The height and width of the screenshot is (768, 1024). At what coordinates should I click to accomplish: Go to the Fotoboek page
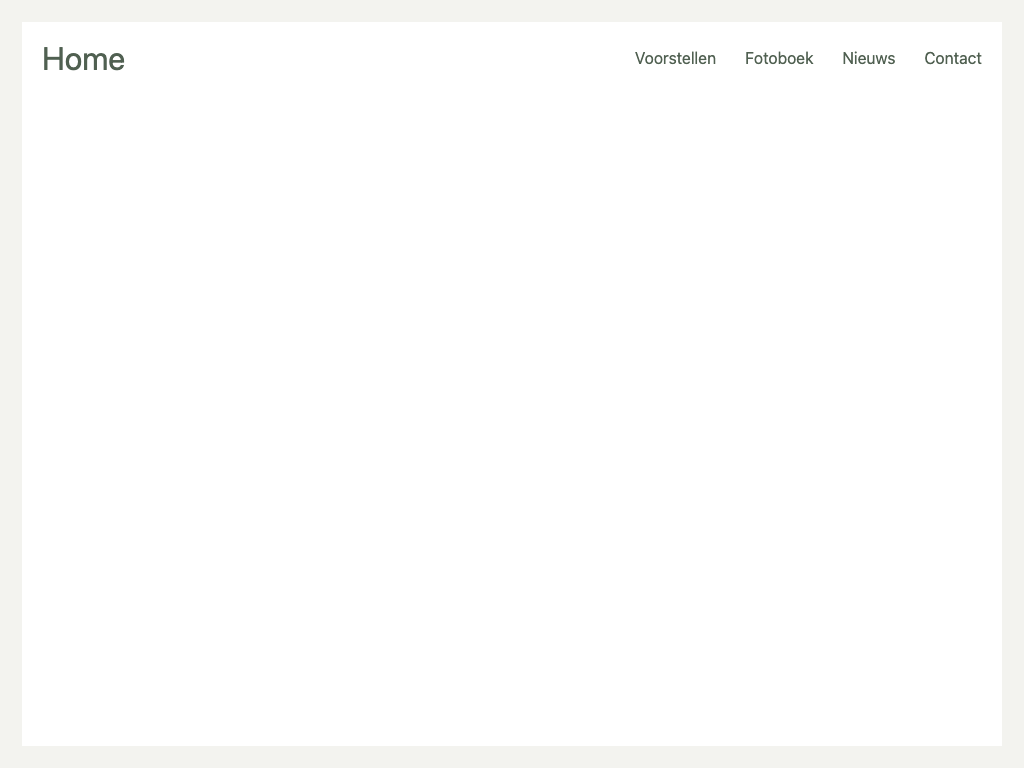(779, 58)
